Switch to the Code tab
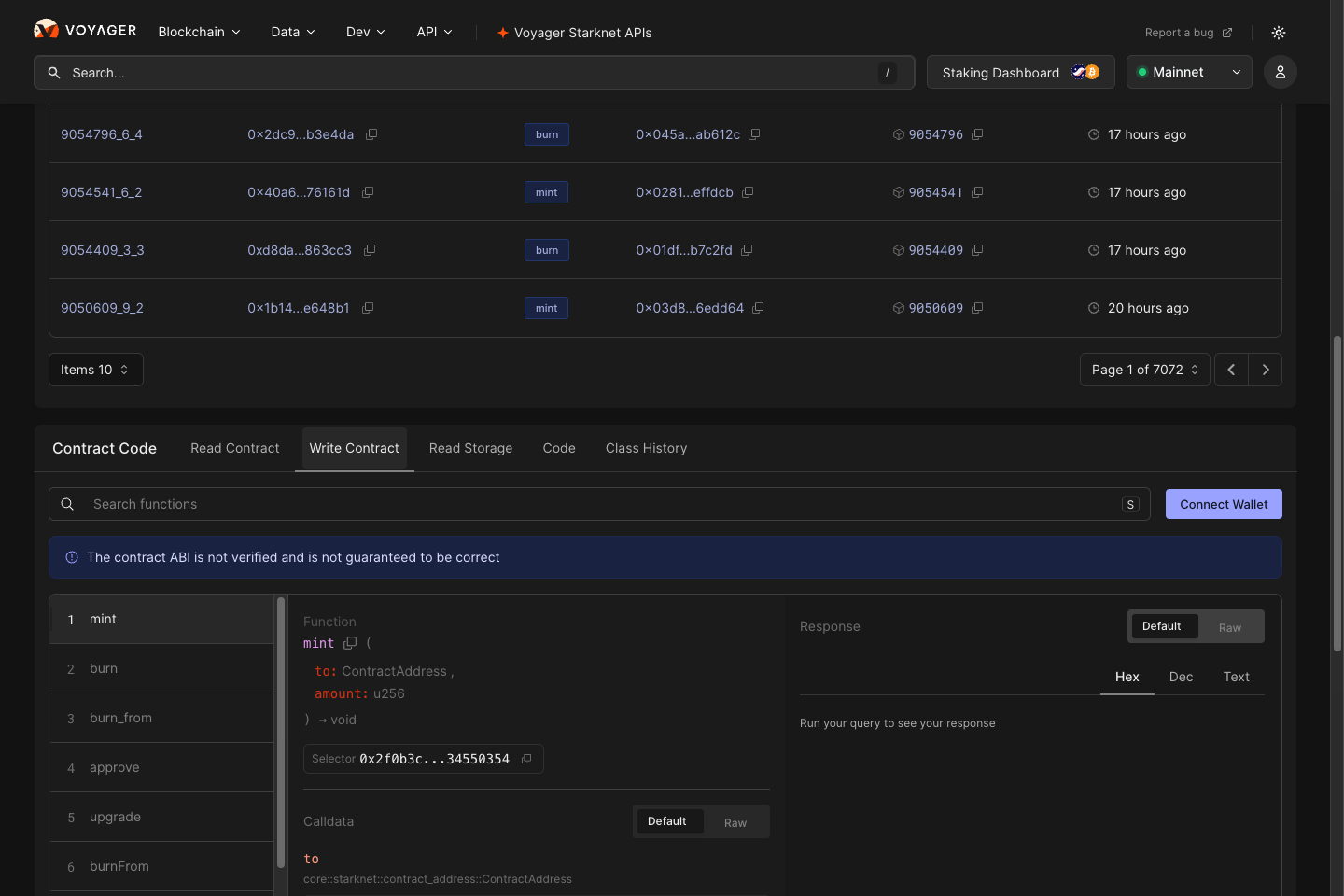Image resolution: width=1344 pixels, height=896 pixels. (x=559, y=448)
